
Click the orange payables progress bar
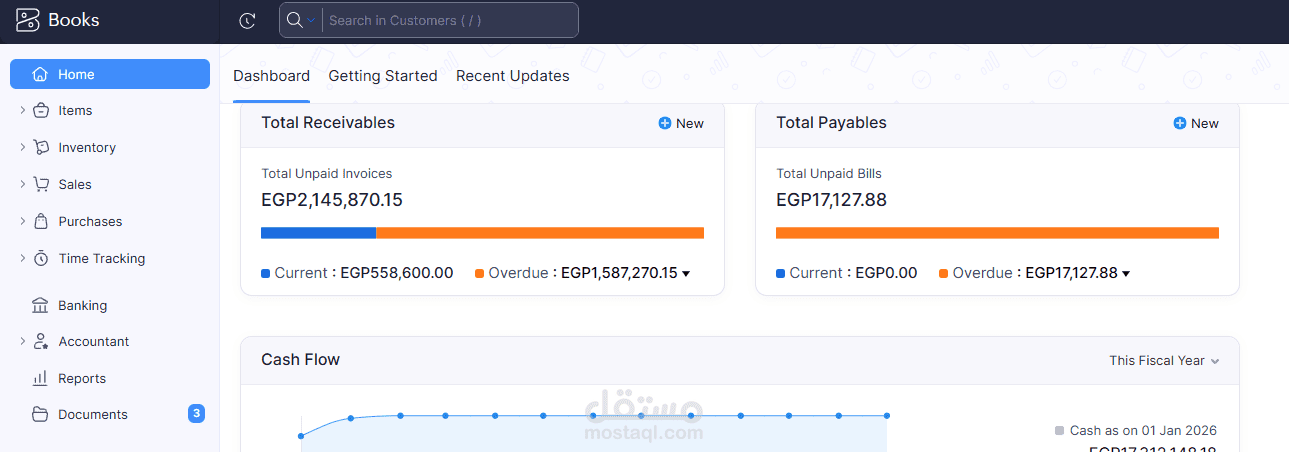[997, 233]
